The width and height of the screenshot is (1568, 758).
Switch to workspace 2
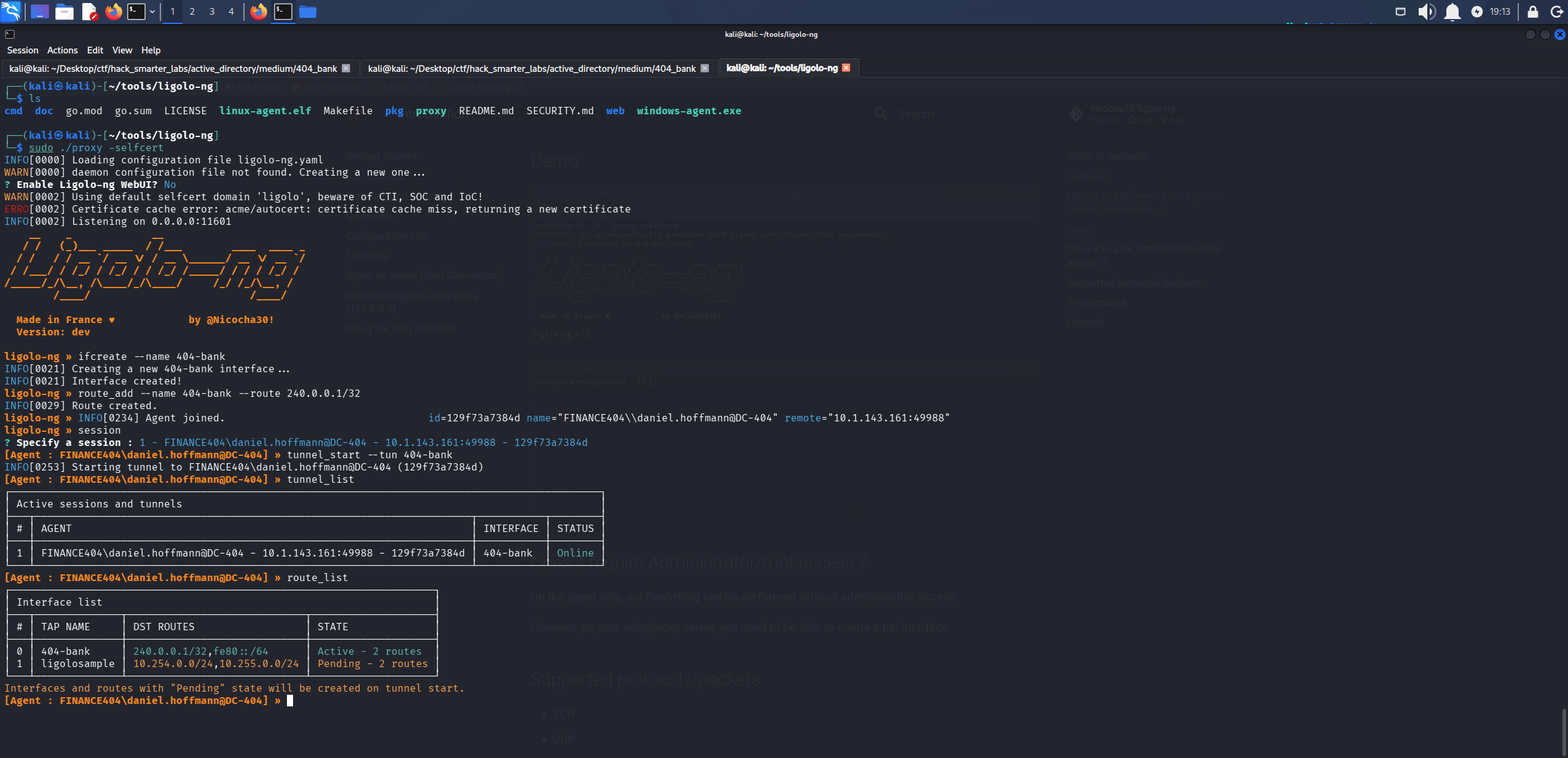tap(192, 12)
